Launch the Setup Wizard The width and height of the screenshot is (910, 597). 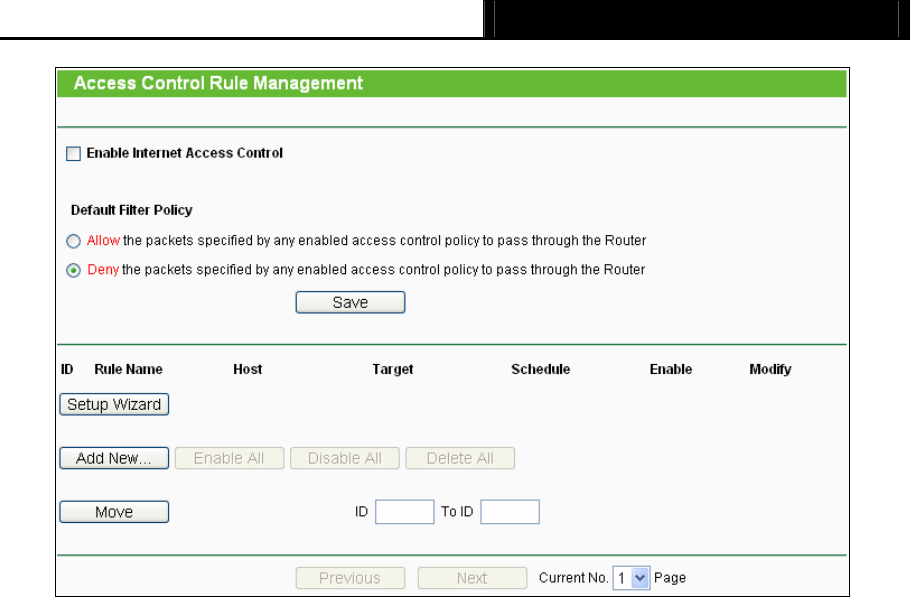coord(114,404)
